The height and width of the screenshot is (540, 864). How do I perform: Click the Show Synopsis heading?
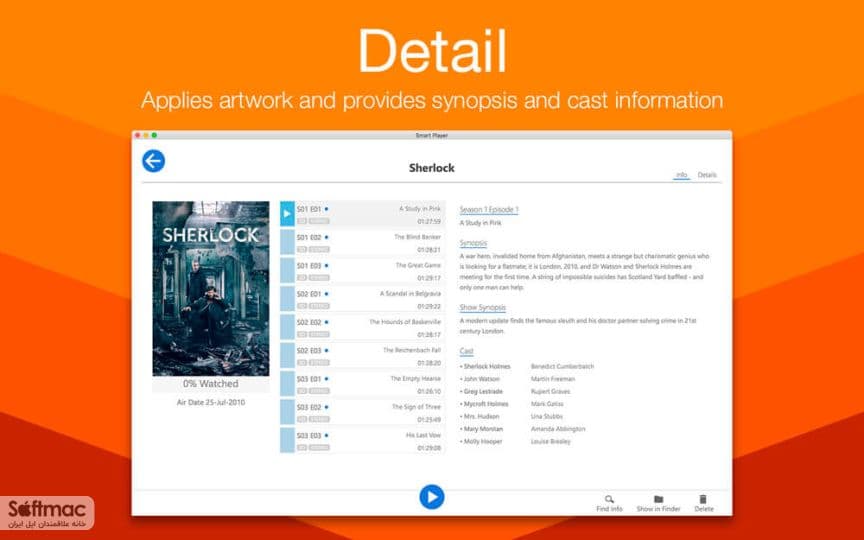(x=482, y=307)
